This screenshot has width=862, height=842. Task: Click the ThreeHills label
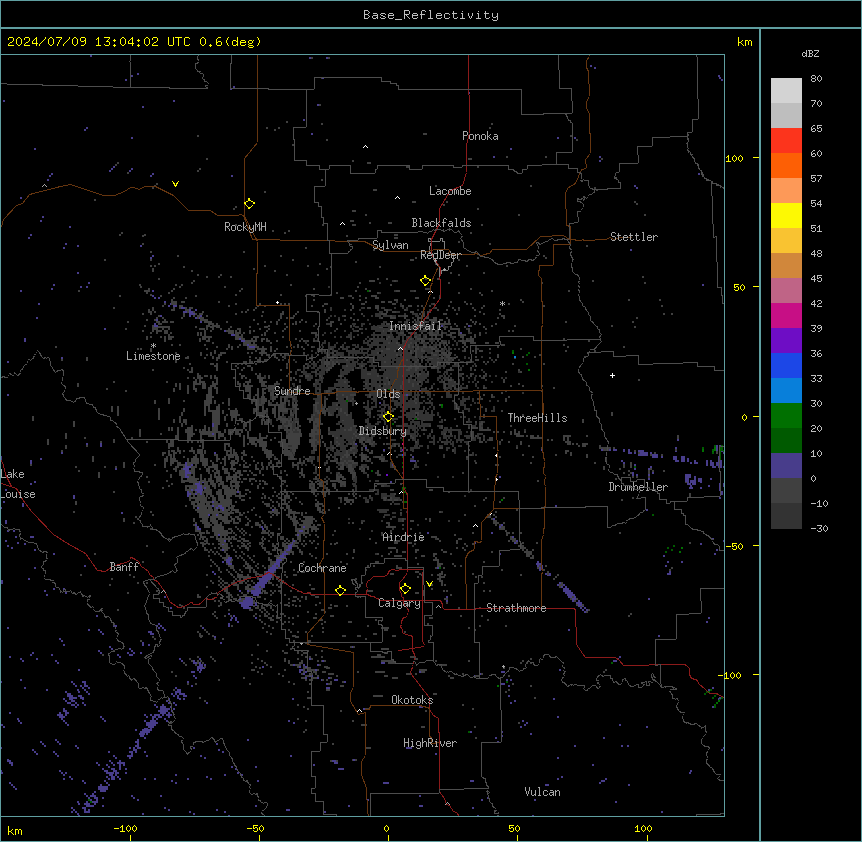pyautogui.click(x=538, y=418)
